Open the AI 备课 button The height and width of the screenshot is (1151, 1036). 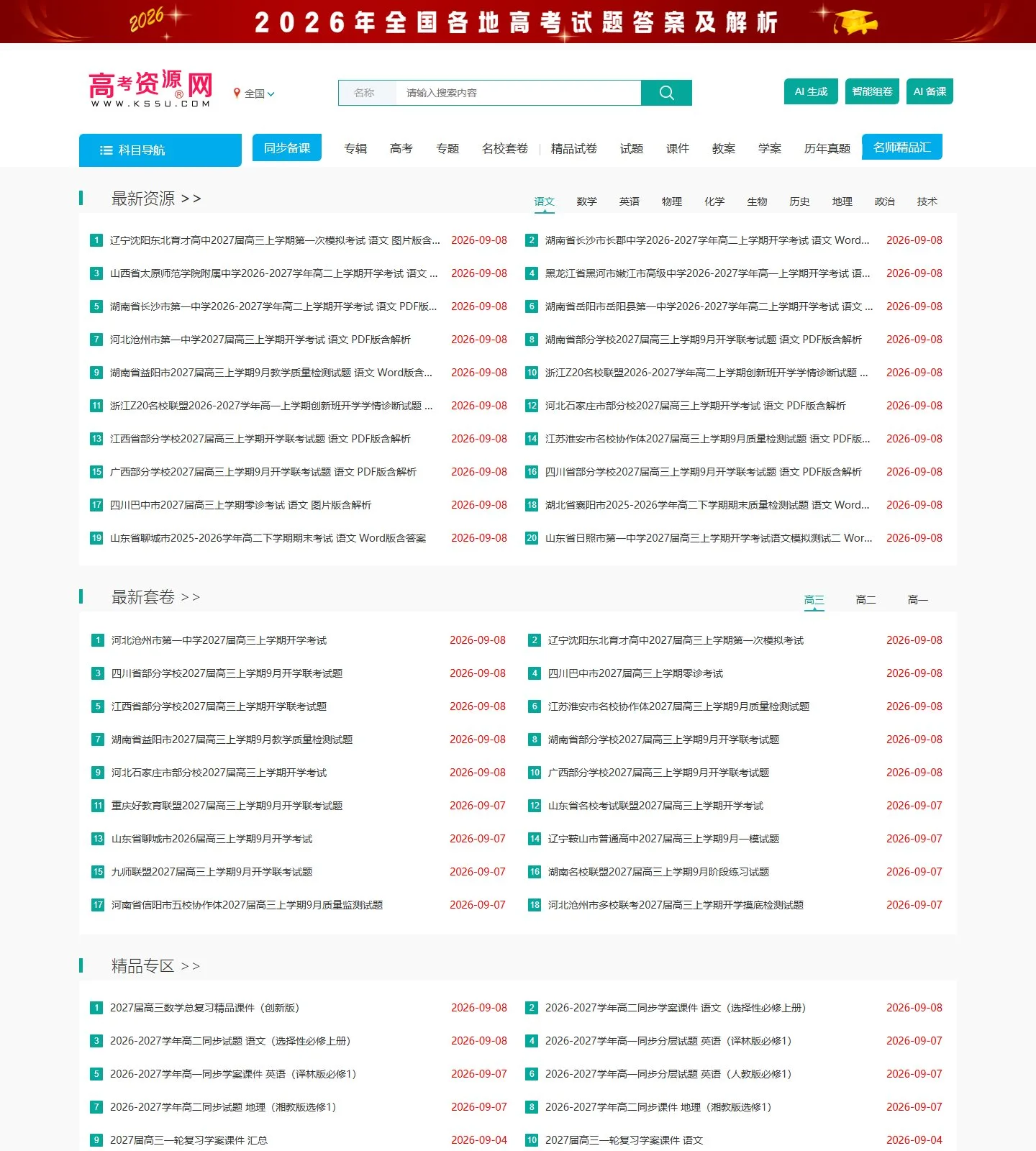[930, 91]
